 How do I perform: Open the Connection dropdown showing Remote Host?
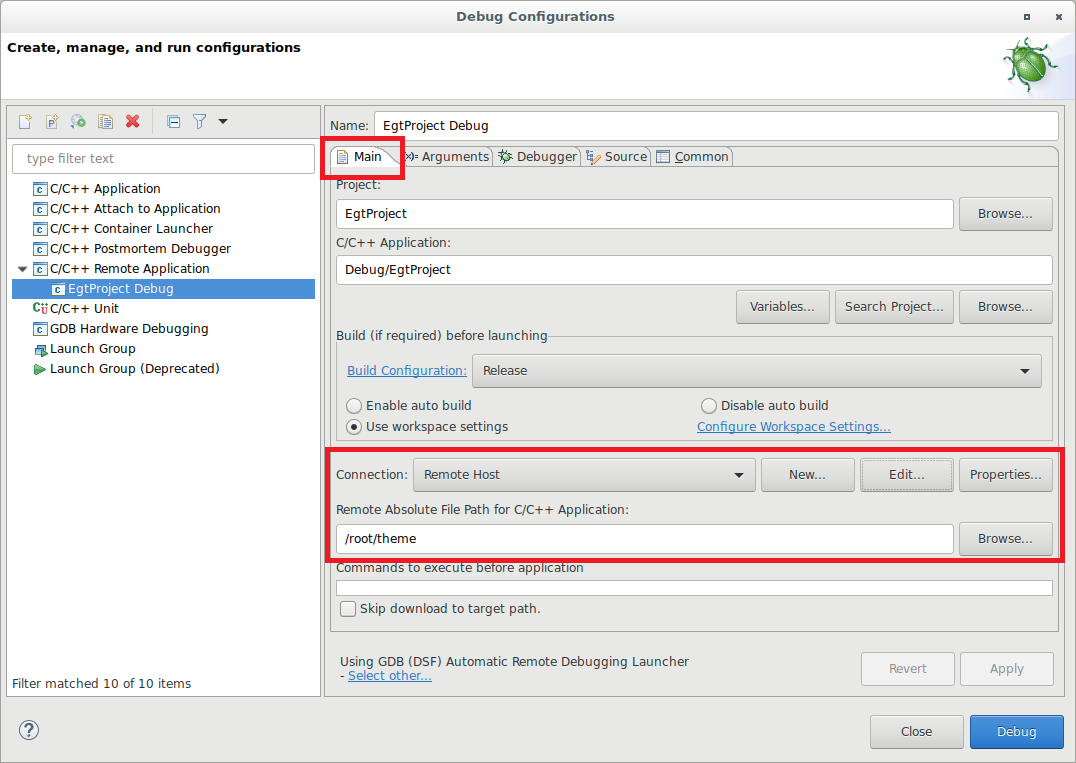tap(739, 475)
